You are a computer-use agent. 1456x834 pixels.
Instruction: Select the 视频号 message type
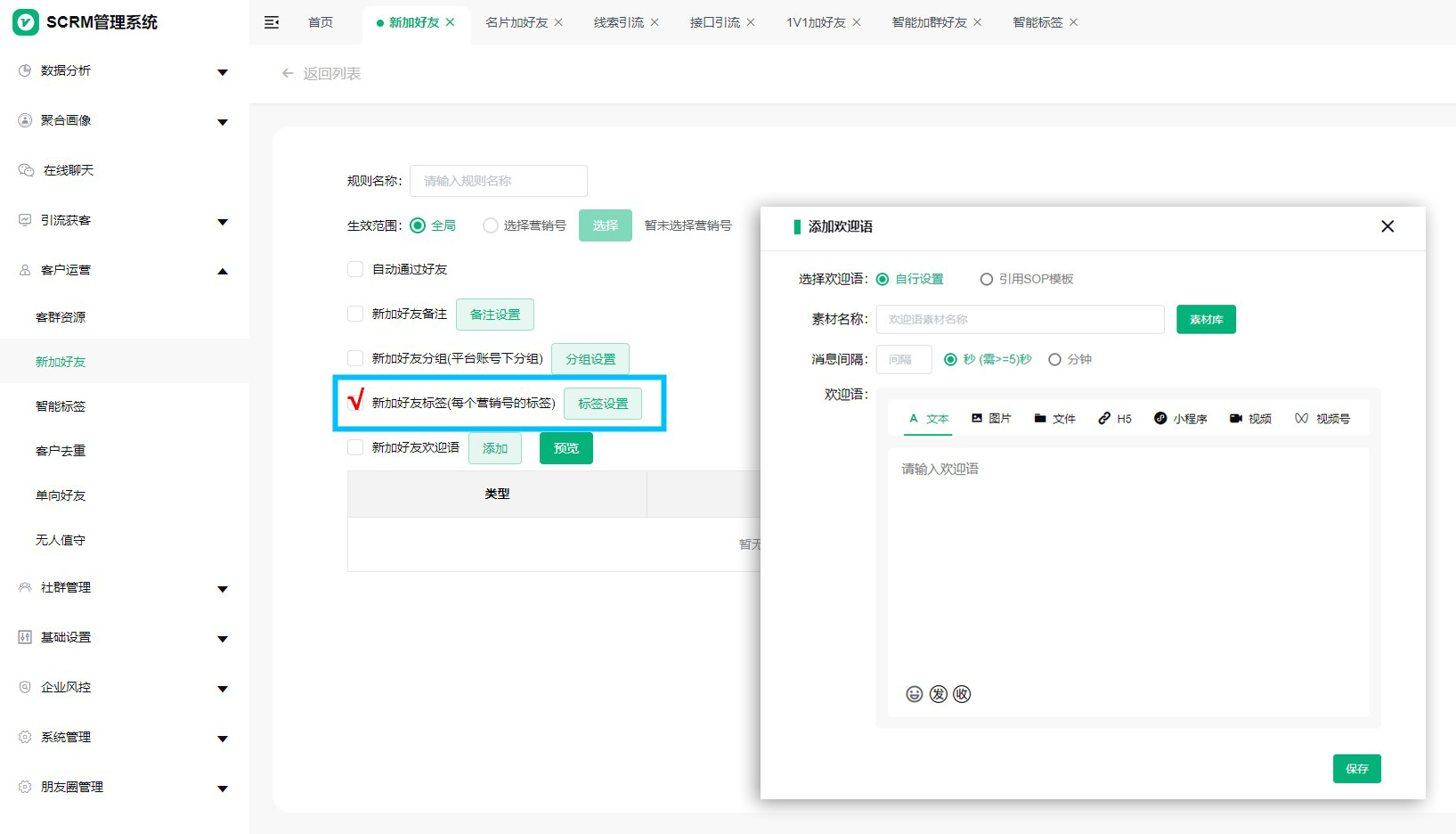point(1322,419)
